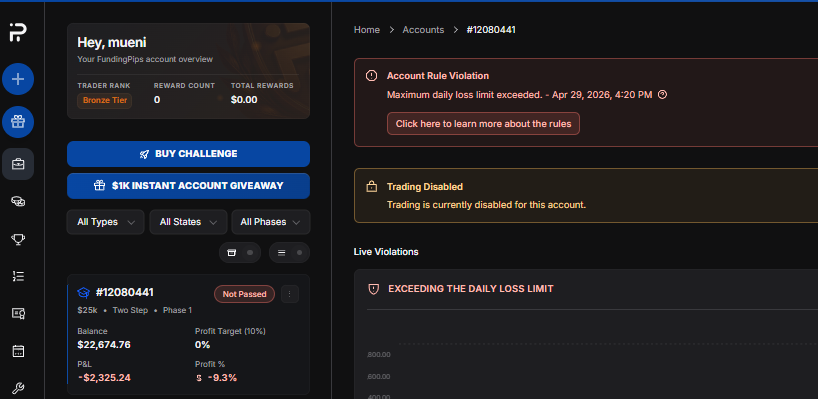Go to Home in the breadcrumb
Viewport: 818px width, 399px height.
click(x=367, y=30)
